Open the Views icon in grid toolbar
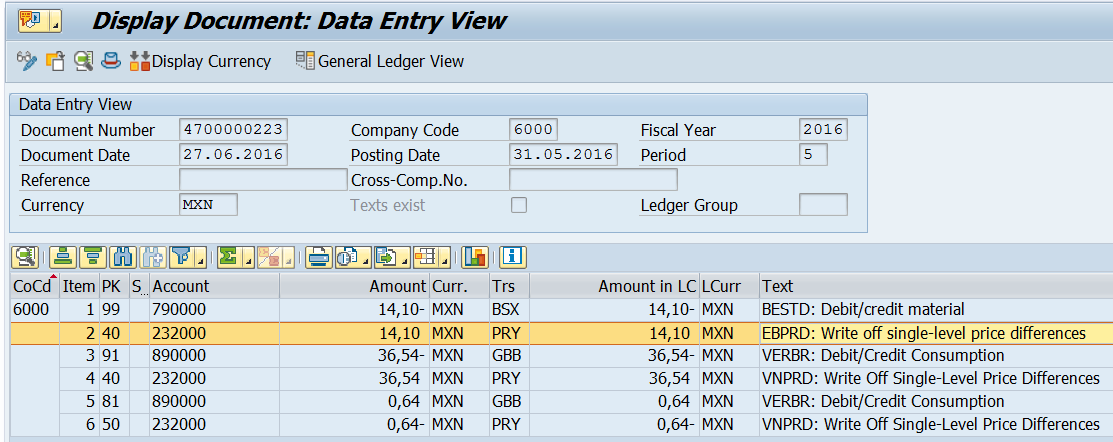The image size is (1113, 442). [x=346, y=256]
